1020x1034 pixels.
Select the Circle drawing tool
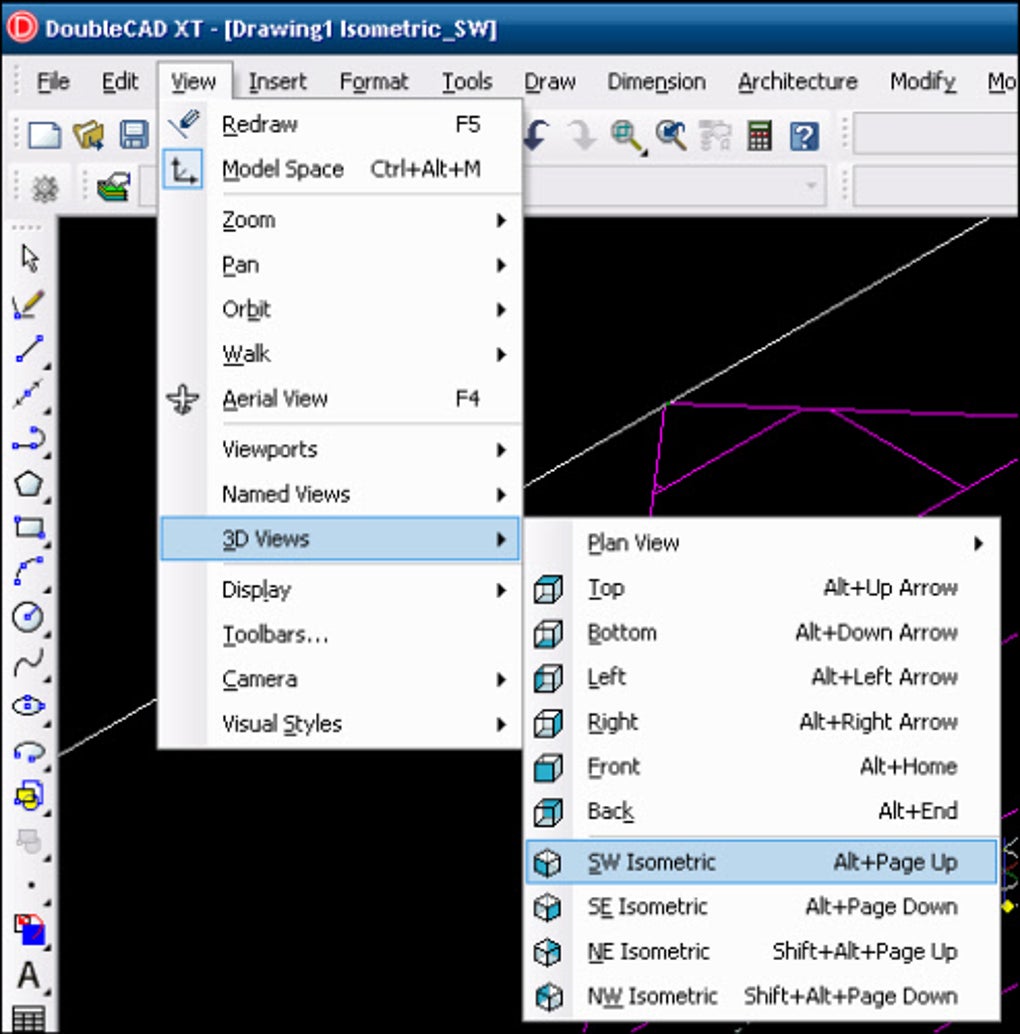(x=28, y=617)
